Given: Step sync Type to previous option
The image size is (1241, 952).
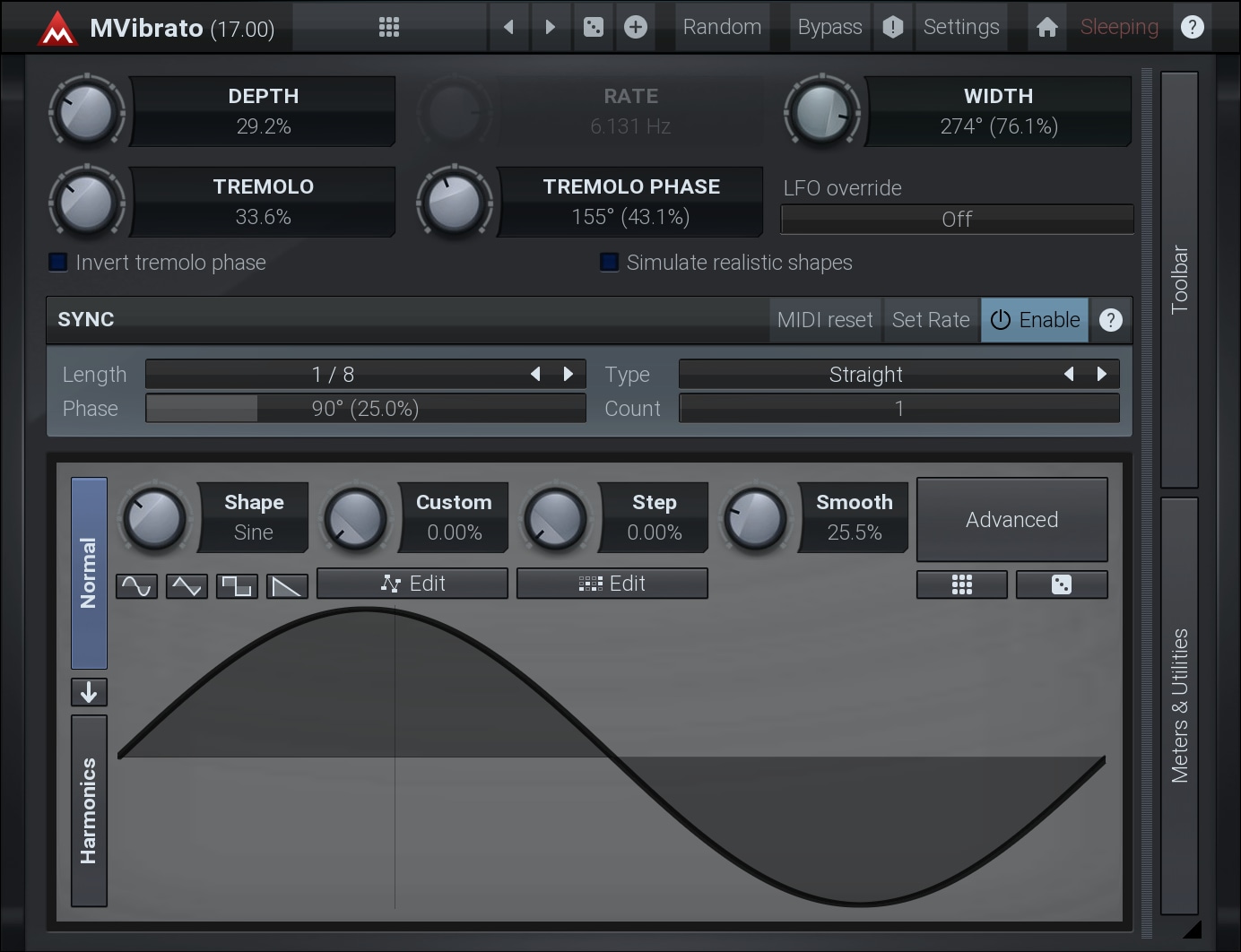Looking at the screenshot, I should (1069, 374).
